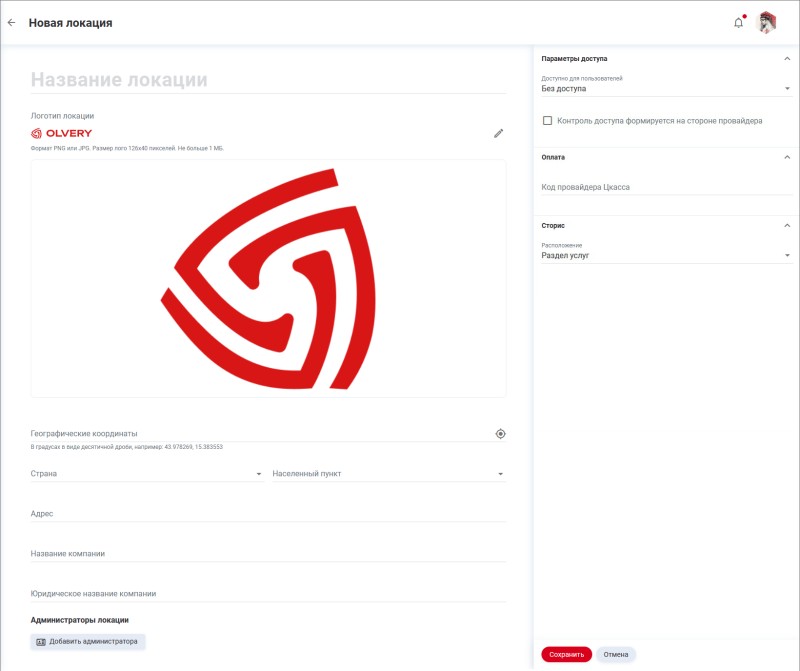Viewport: 800px width, 671px height.
Task: Click the large logo preview image
Action: pyautogui.click(x=268, y=278)
